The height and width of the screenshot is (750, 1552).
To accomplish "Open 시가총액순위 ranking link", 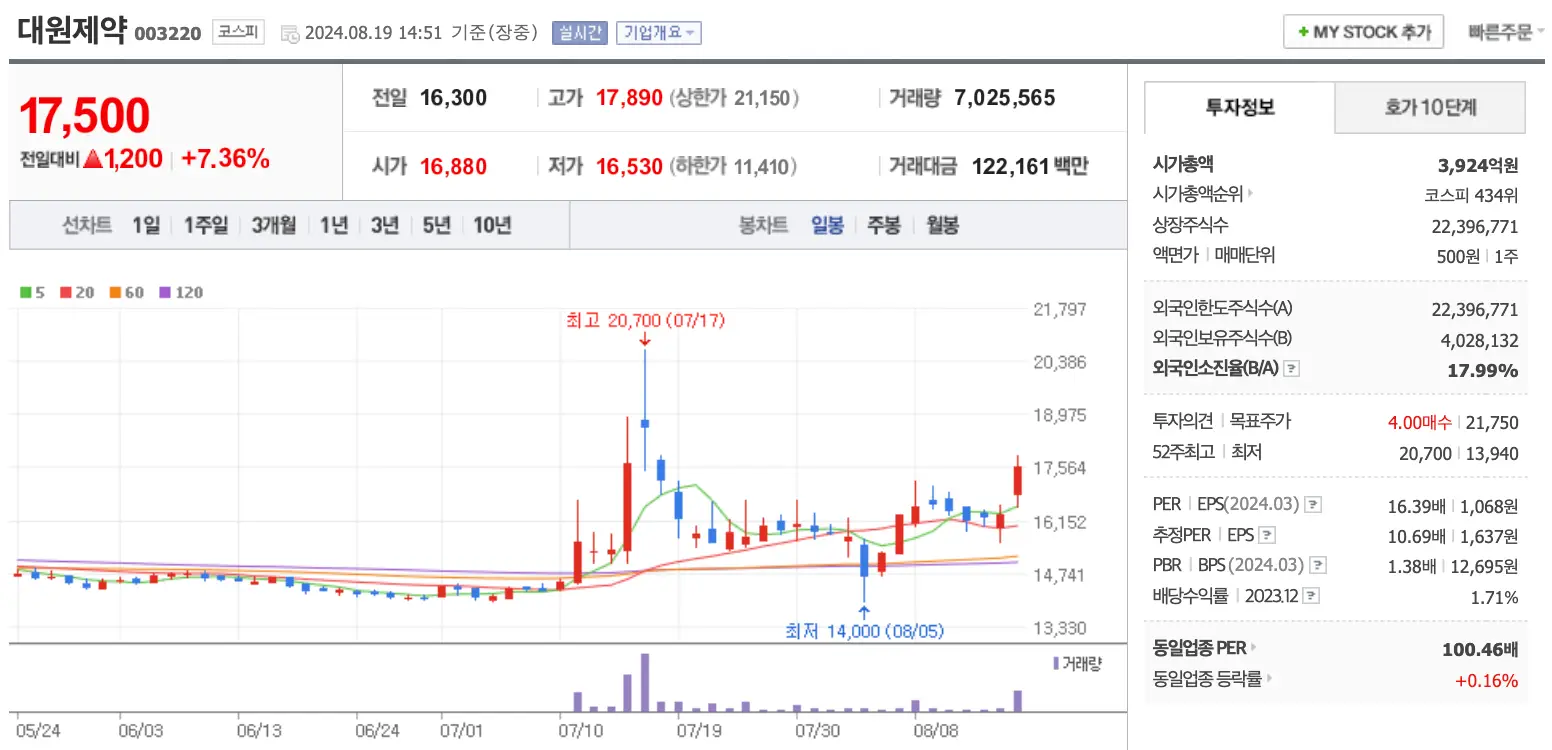I will pos(1204,194).
